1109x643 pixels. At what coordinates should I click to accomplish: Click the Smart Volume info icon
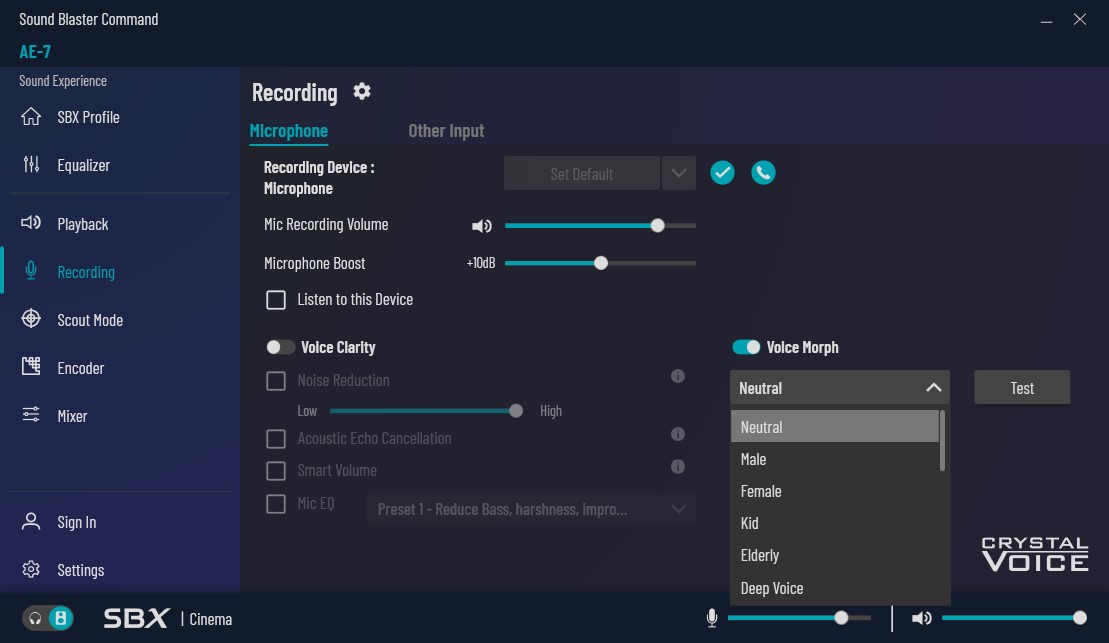pyautogui.click(x=678, y=467)
